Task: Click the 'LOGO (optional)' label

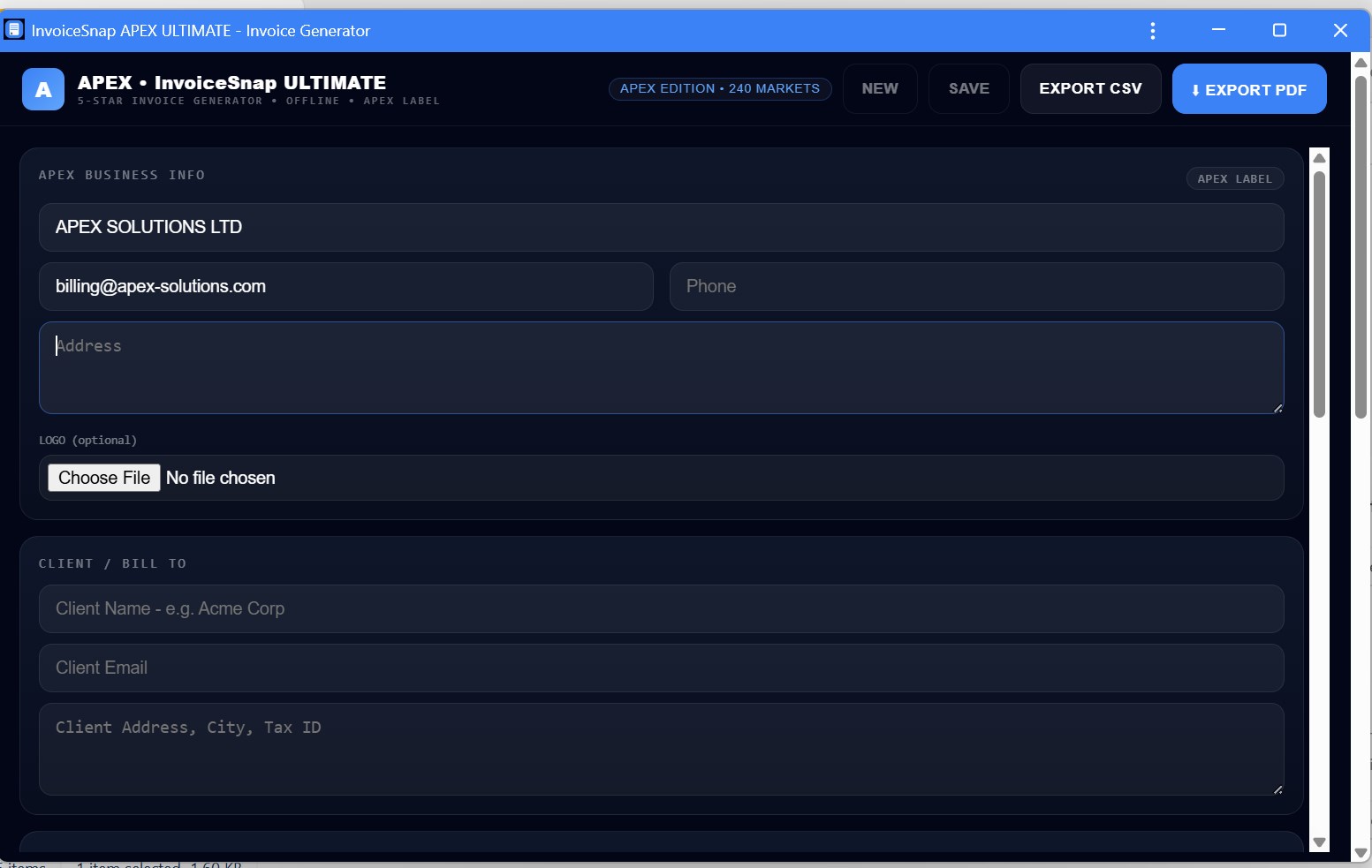Action: click(x=87, y=440)
